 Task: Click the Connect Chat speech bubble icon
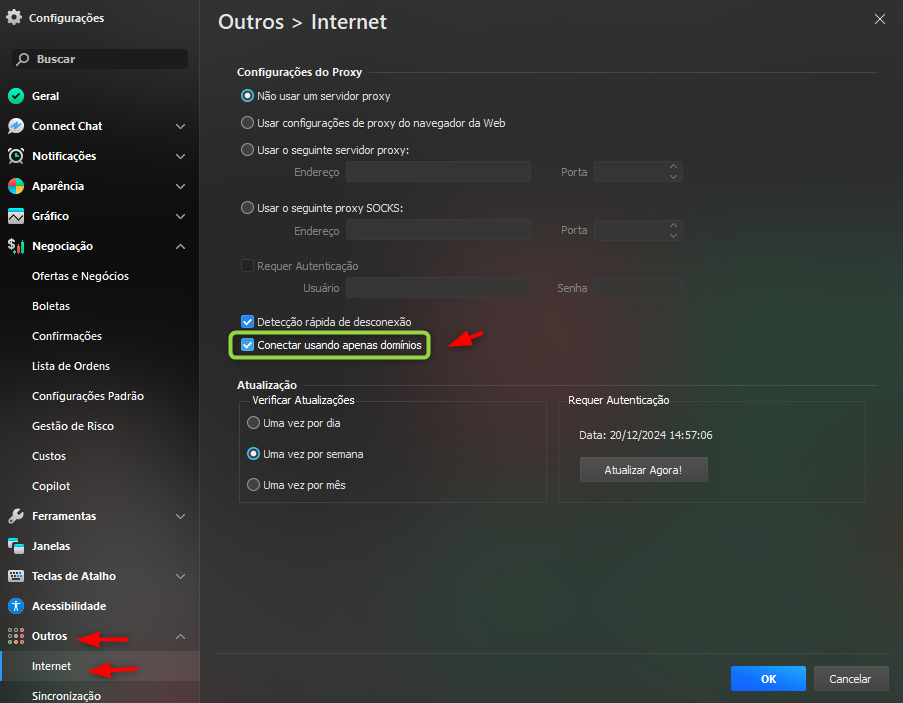click(x=15, y=127)
